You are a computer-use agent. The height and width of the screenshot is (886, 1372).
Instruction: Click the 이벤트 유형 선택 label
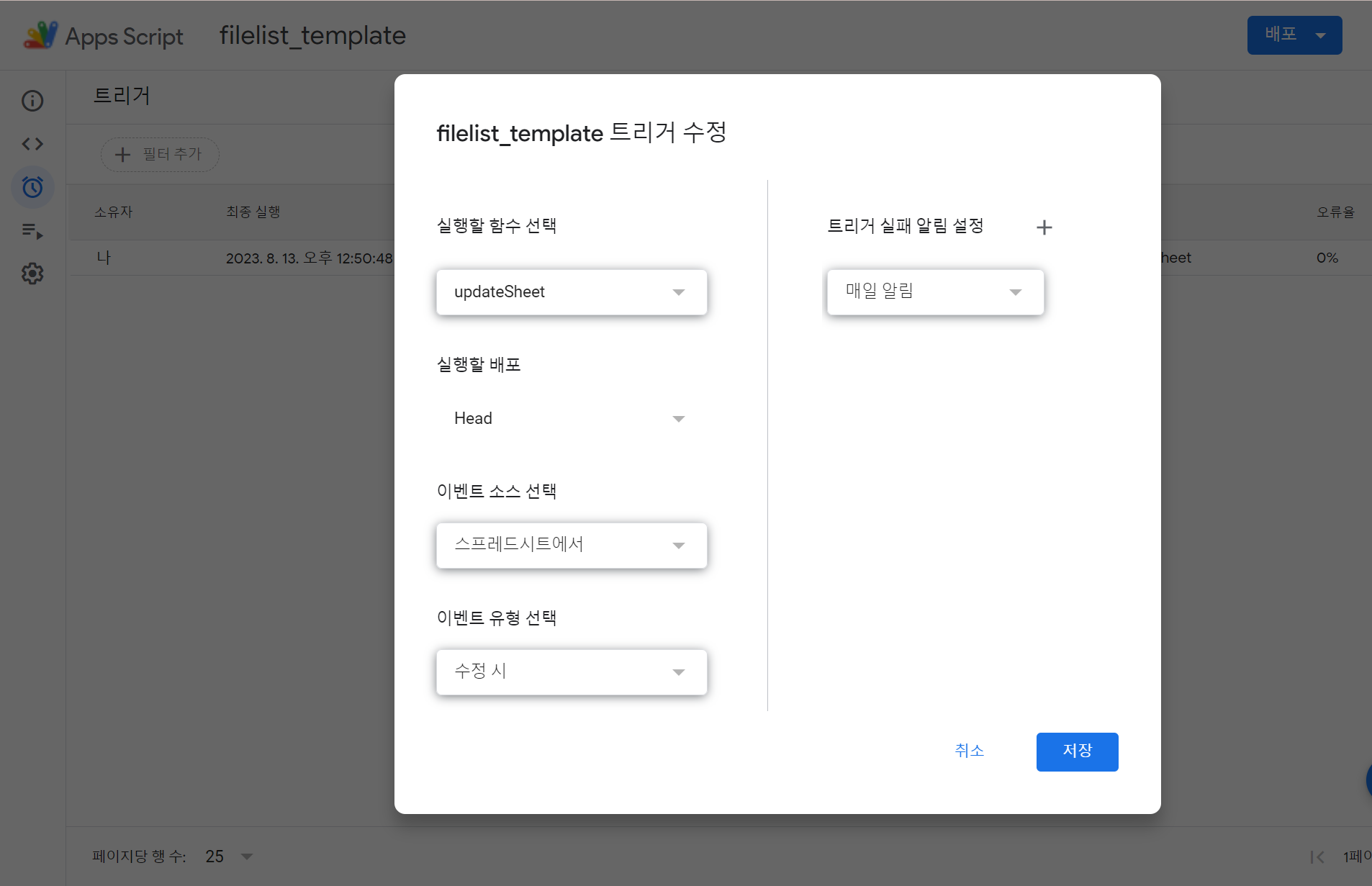pyautogui.click(x=497, y=618)
